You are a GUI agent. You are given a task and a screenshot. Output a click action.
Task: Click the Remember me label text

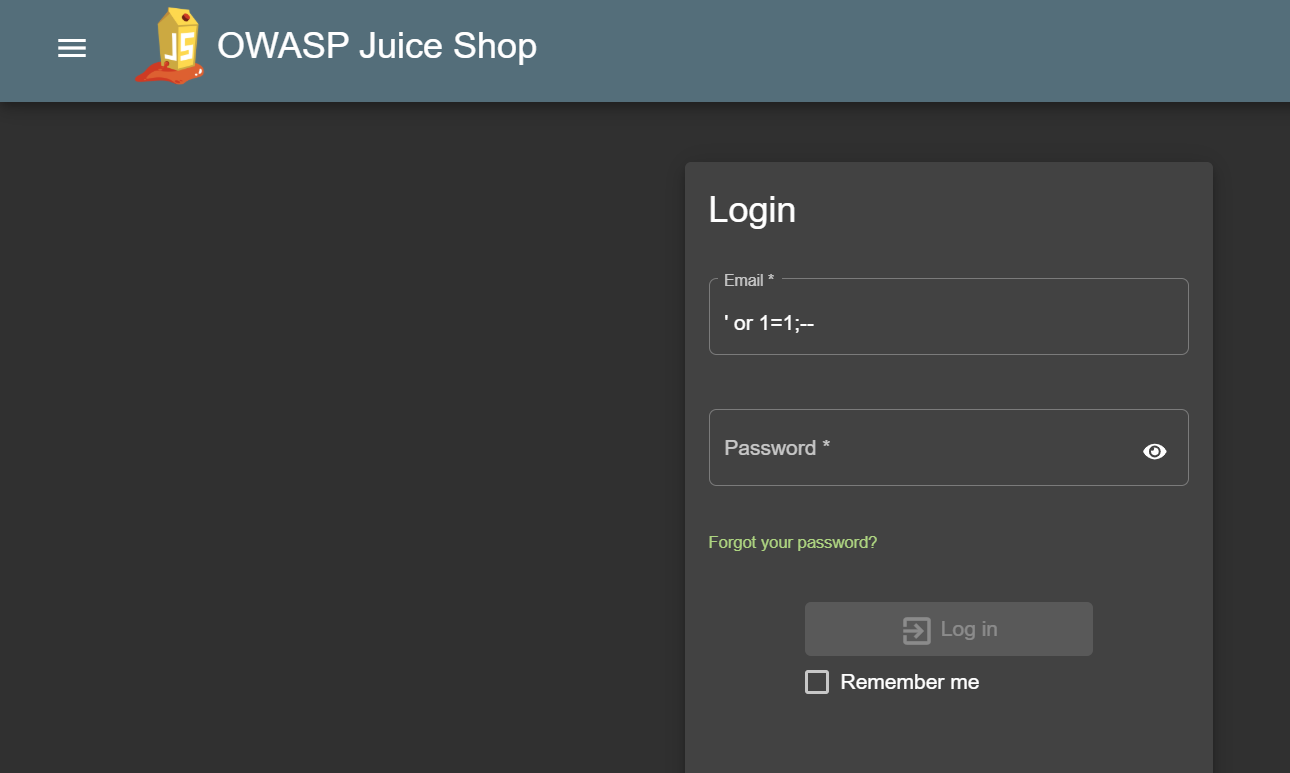pos(909,682)
